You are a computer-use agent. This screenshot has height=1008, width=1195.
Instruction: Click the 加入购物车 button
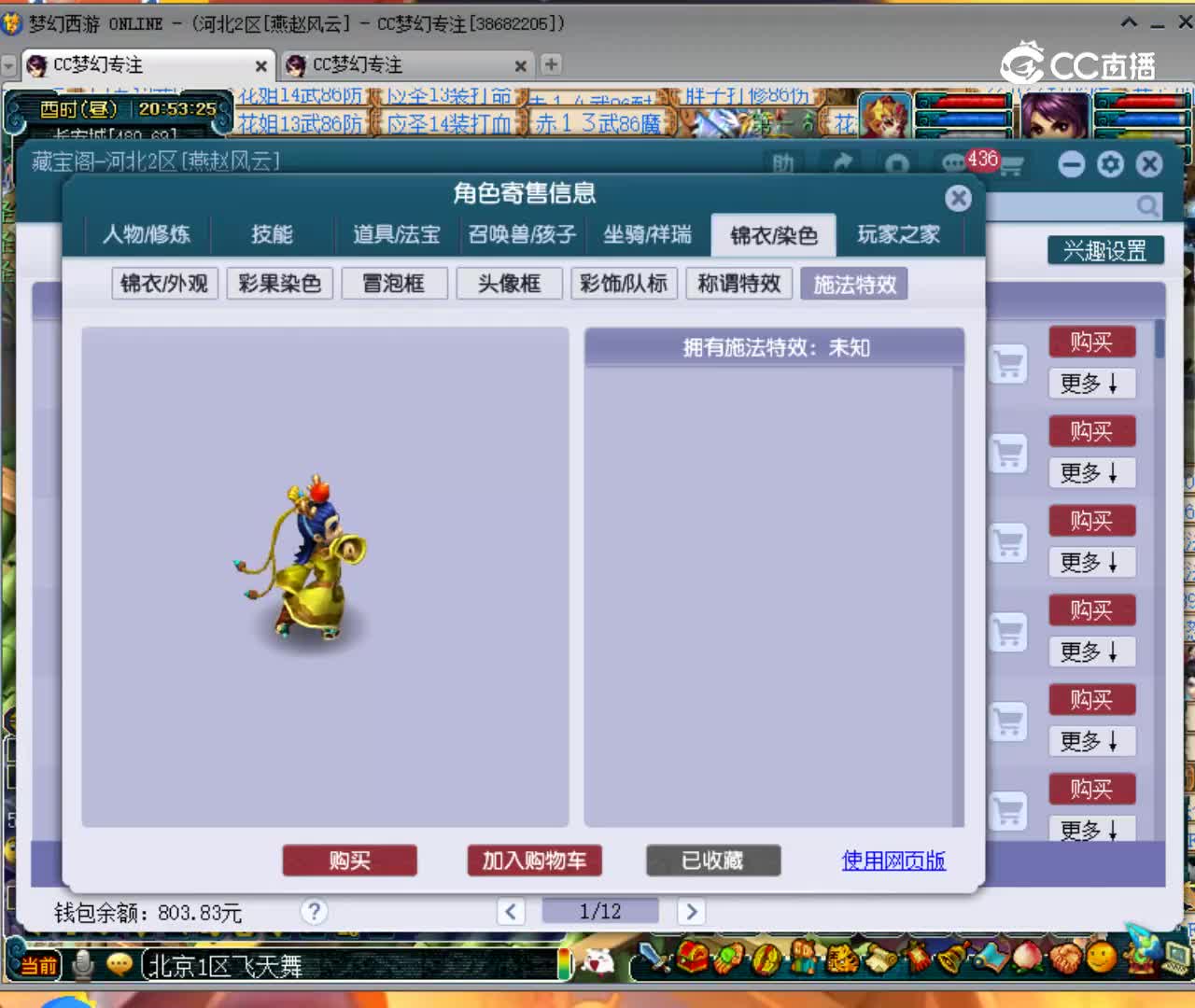tap(534, 861)
